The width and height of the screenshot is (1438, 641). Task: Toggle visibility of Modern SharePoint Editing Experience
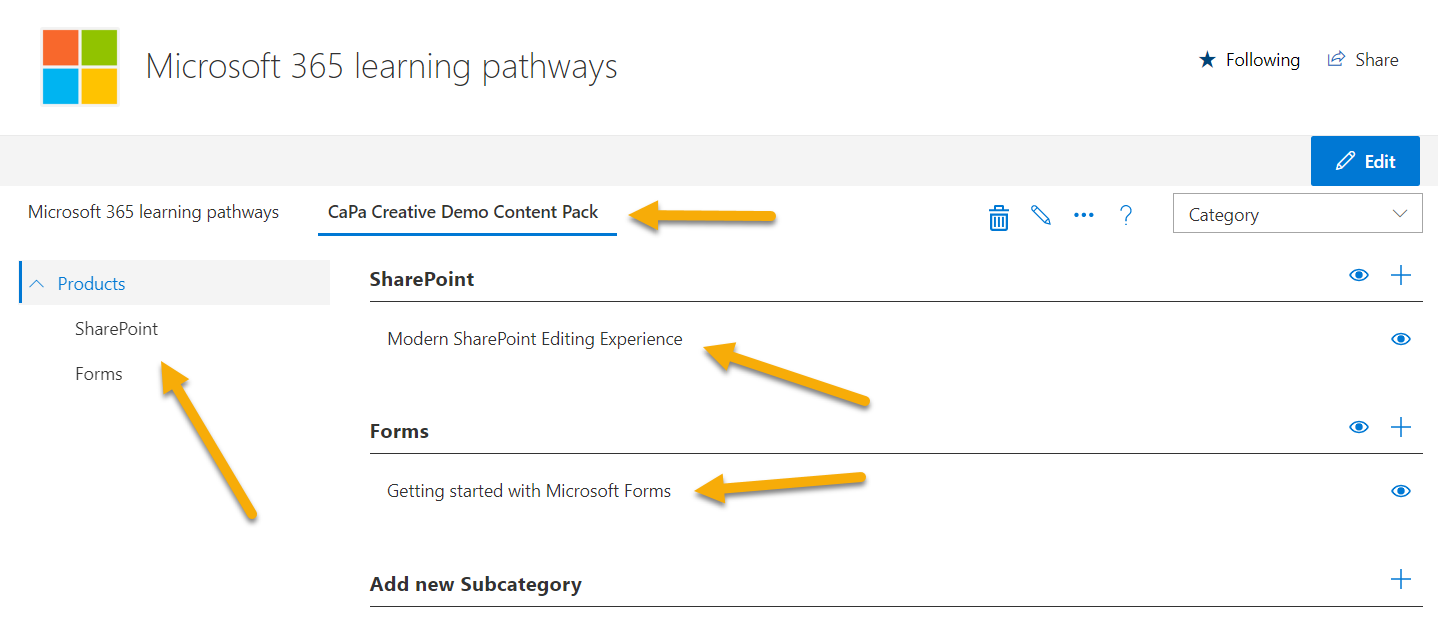pyautogui.click(x=1400, y=339)
